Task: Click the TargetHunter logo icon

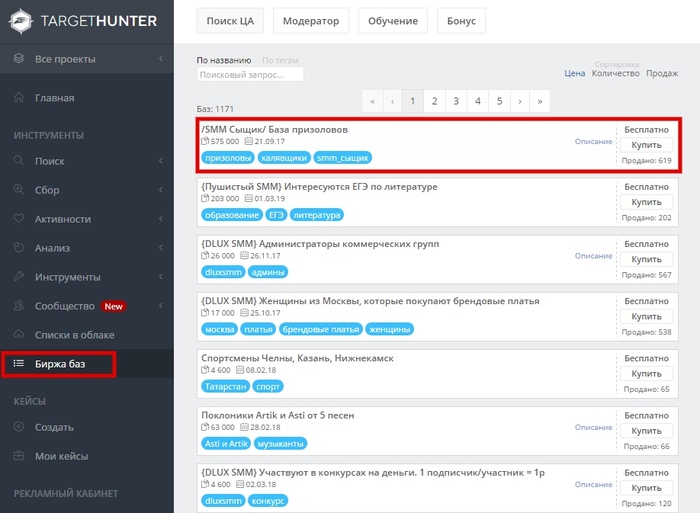Action: tap(21, 21)
